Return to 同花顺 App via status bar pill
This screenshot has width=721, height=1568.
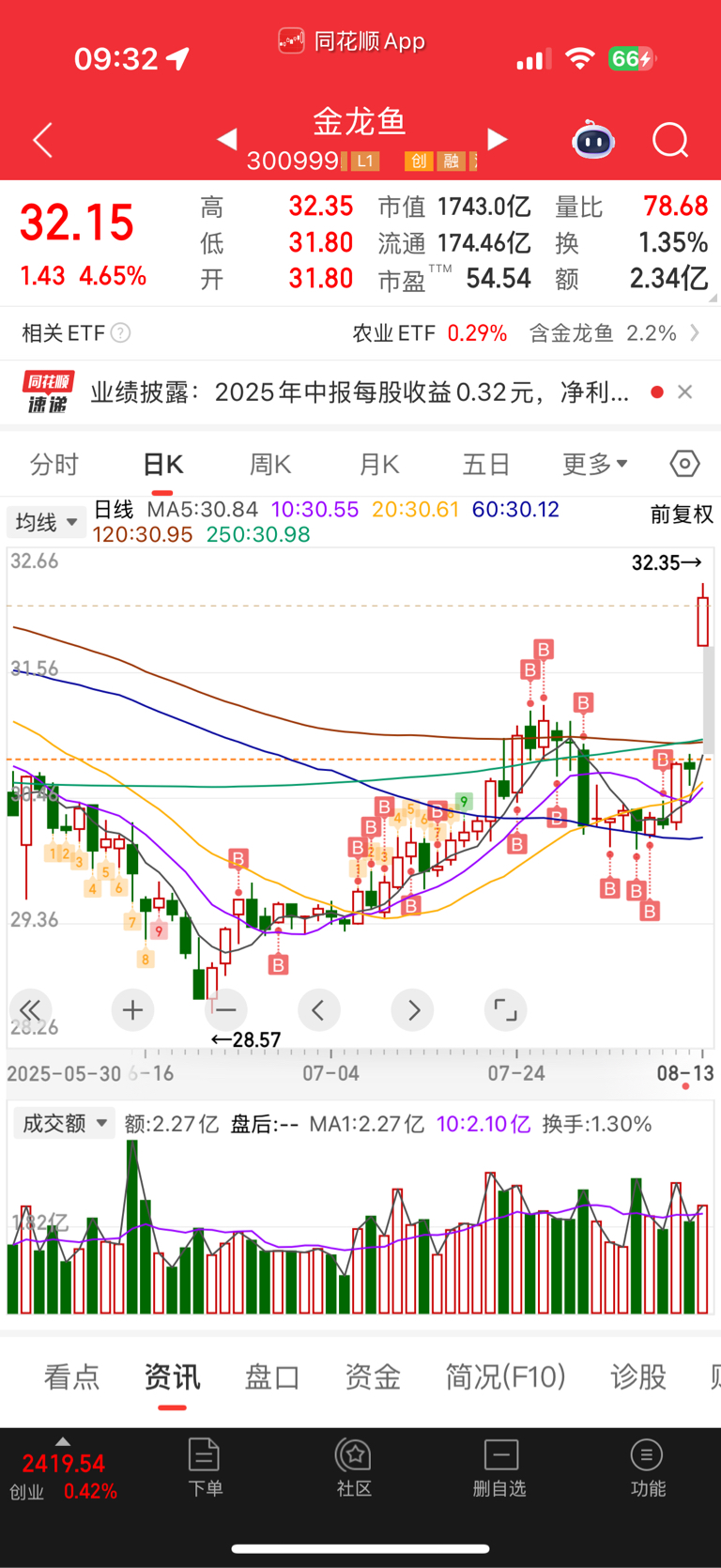[x=352, y=41]
